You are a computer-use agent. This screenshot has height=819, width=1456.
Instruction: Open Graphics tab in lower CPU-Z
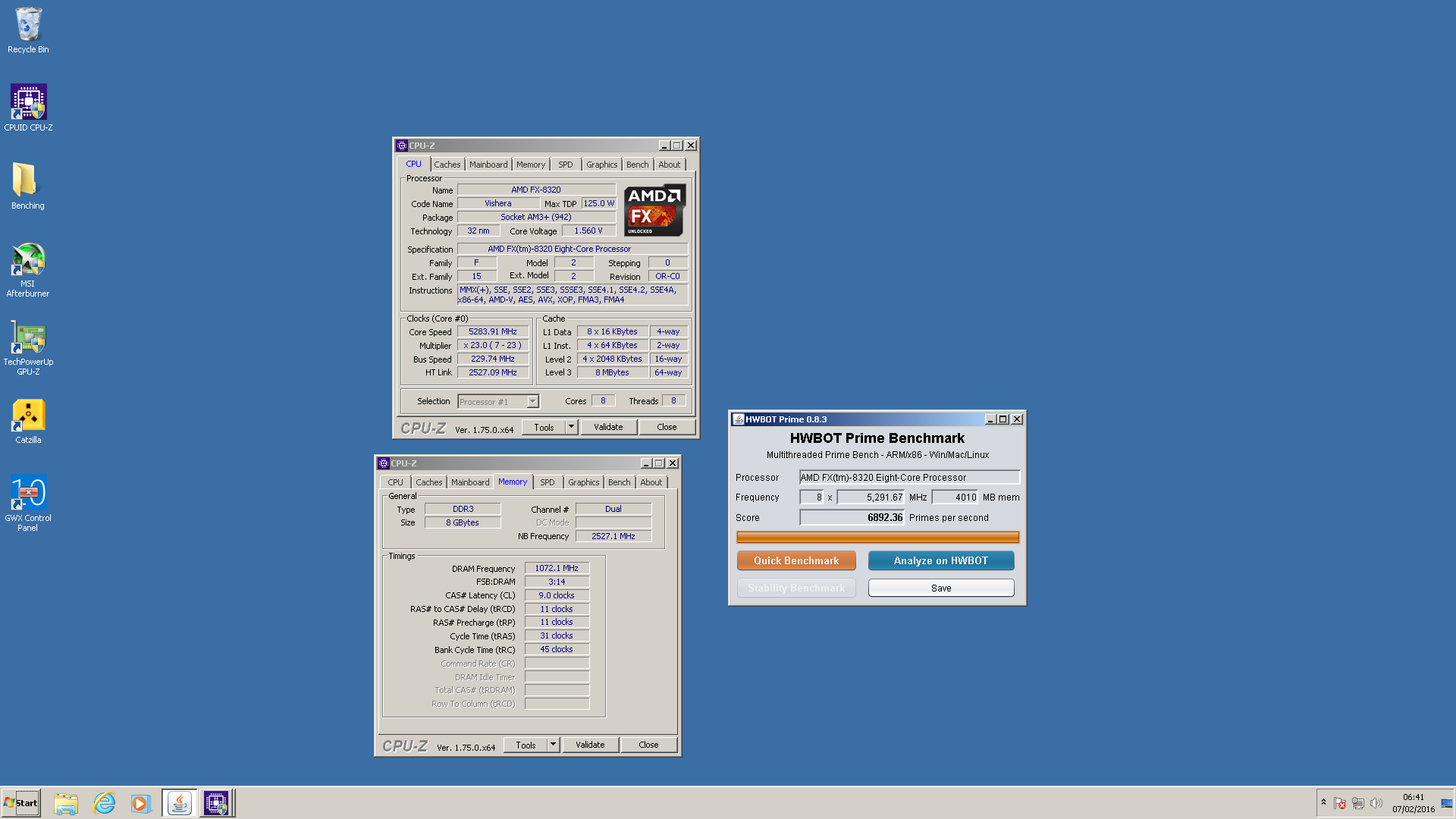coord(584,482)
